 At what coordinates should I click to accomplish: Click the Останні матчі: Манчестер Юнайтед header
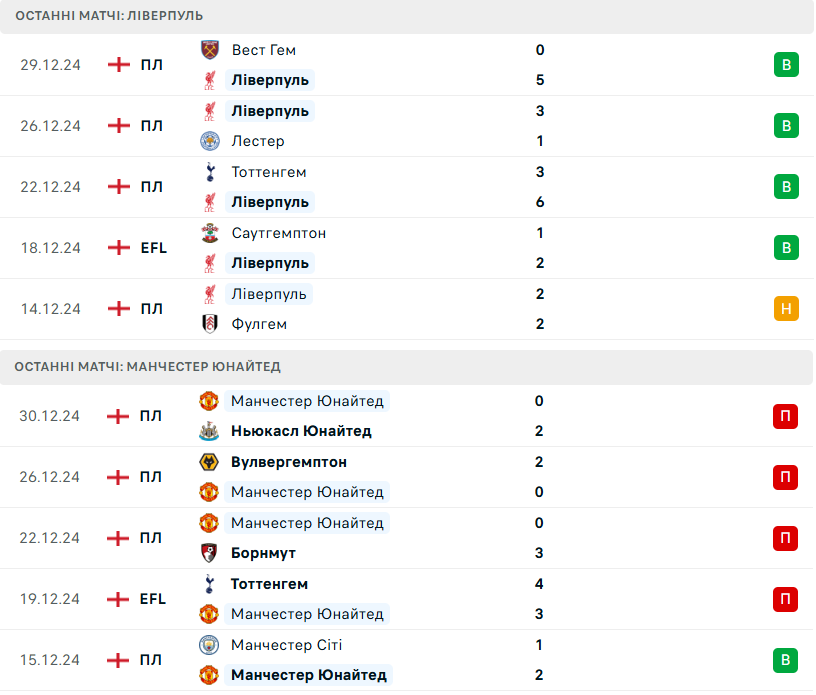click(147, 367)
